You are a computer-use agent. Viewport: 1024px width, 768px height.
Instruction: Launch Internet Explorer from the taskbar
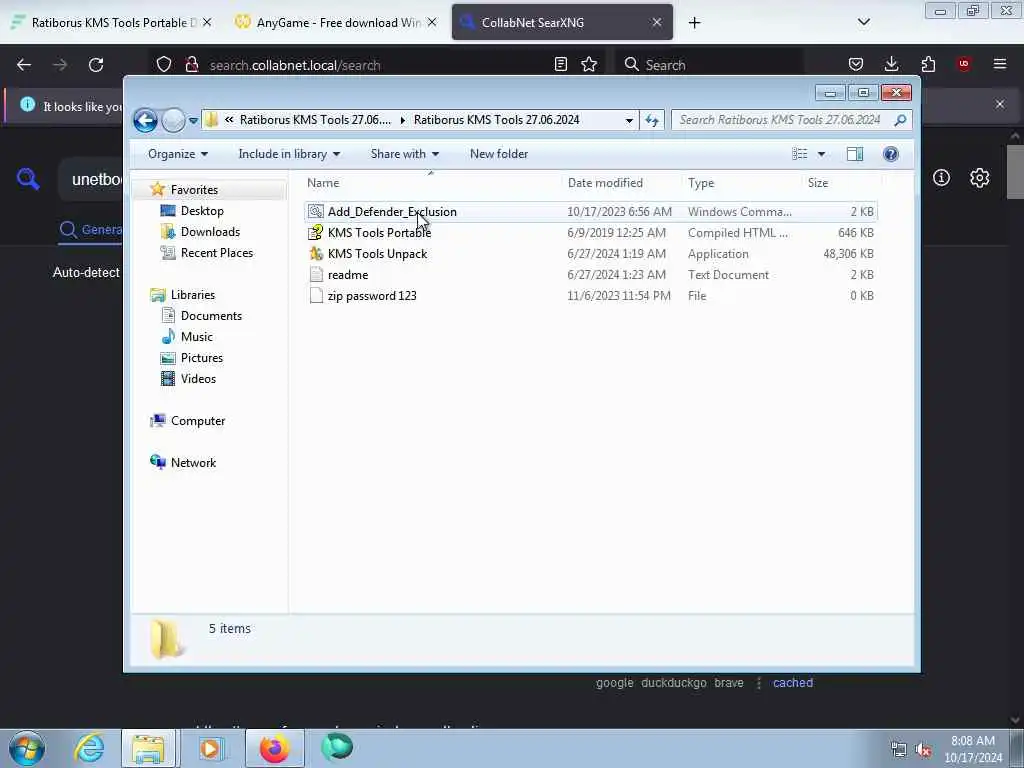click(89, 748)
